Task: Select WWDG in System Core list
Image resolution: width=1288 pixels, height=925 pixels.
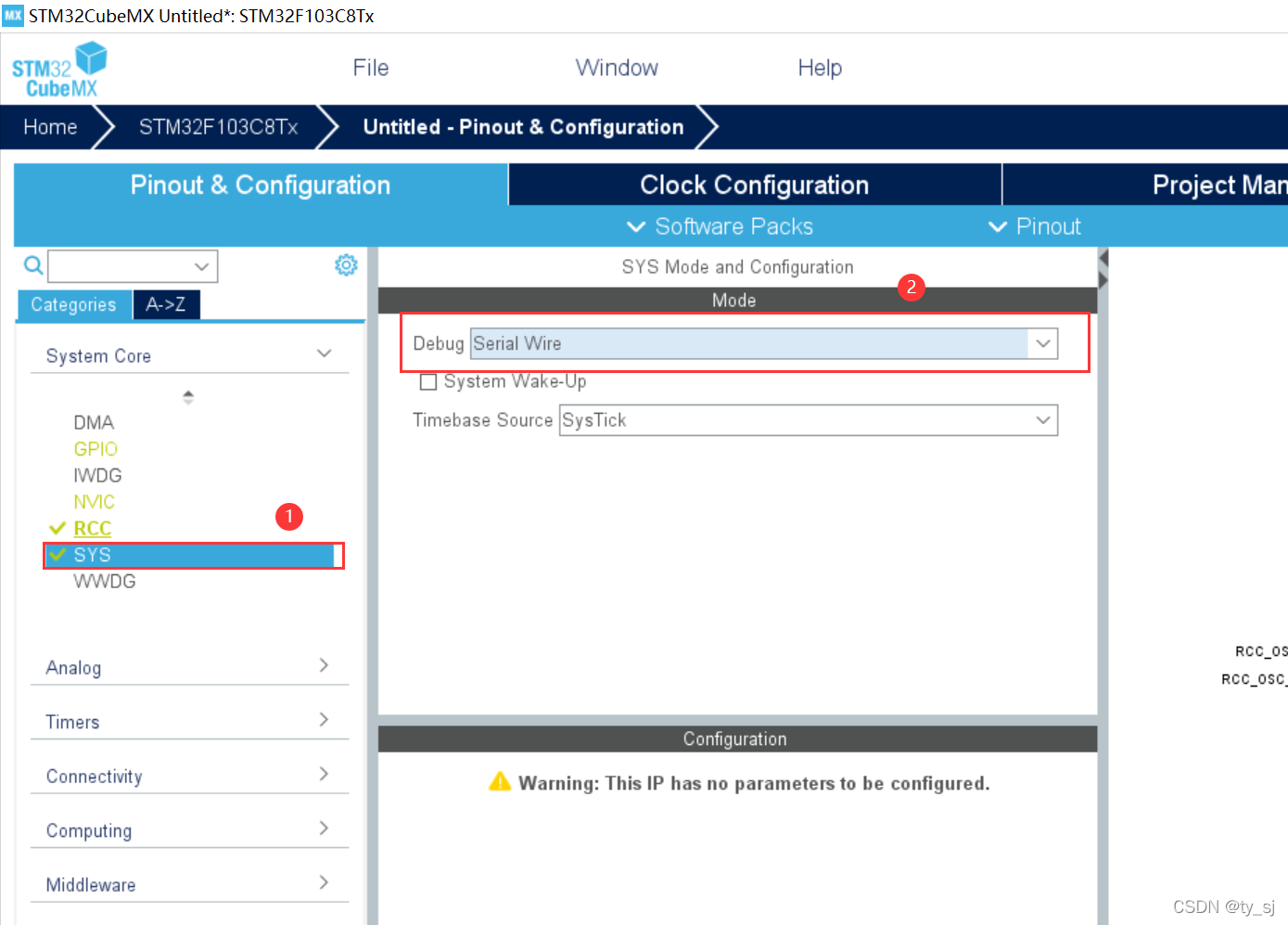Action: (104, 582)
